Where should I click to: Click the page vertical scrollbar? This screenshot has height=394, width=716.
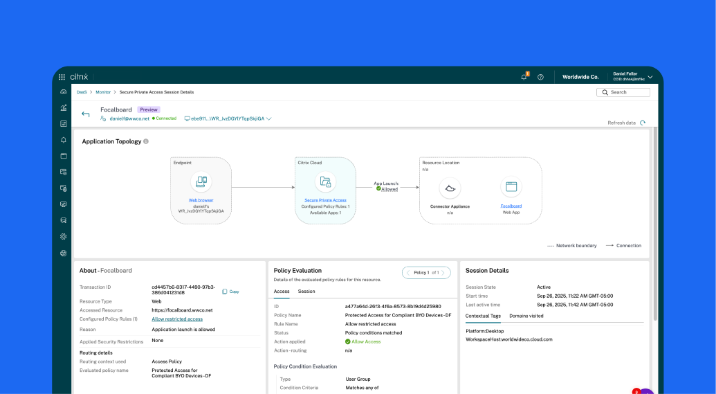(x=655, y=224)
